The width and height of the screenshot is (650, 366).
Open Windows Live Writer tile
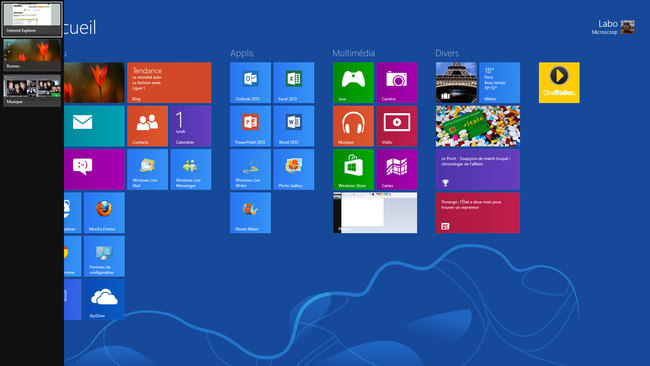250,170
